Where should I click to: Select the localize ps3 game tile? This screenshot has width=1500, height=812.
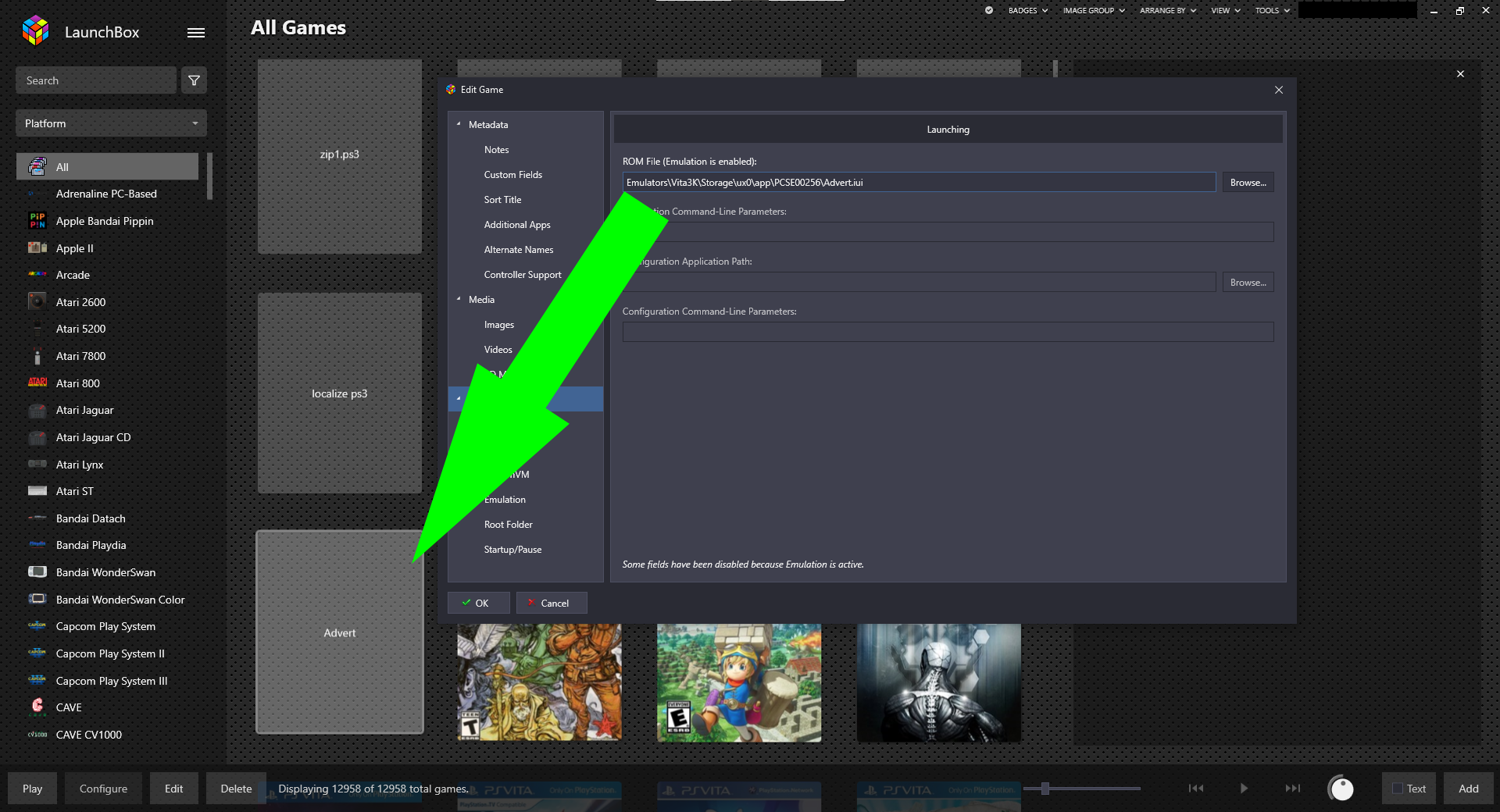pyautogui.click(x=340, y=393)
